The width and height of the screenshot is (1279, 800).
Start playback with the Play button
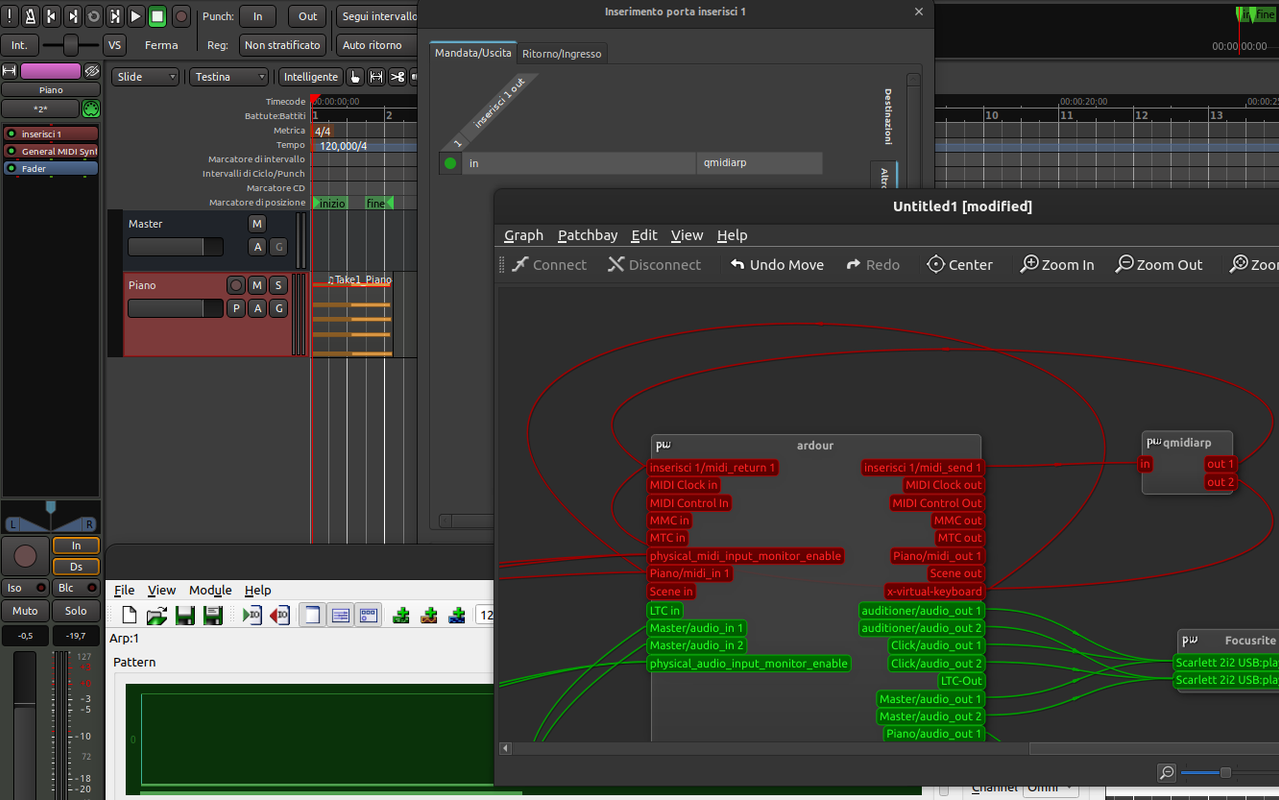[137, 16]
